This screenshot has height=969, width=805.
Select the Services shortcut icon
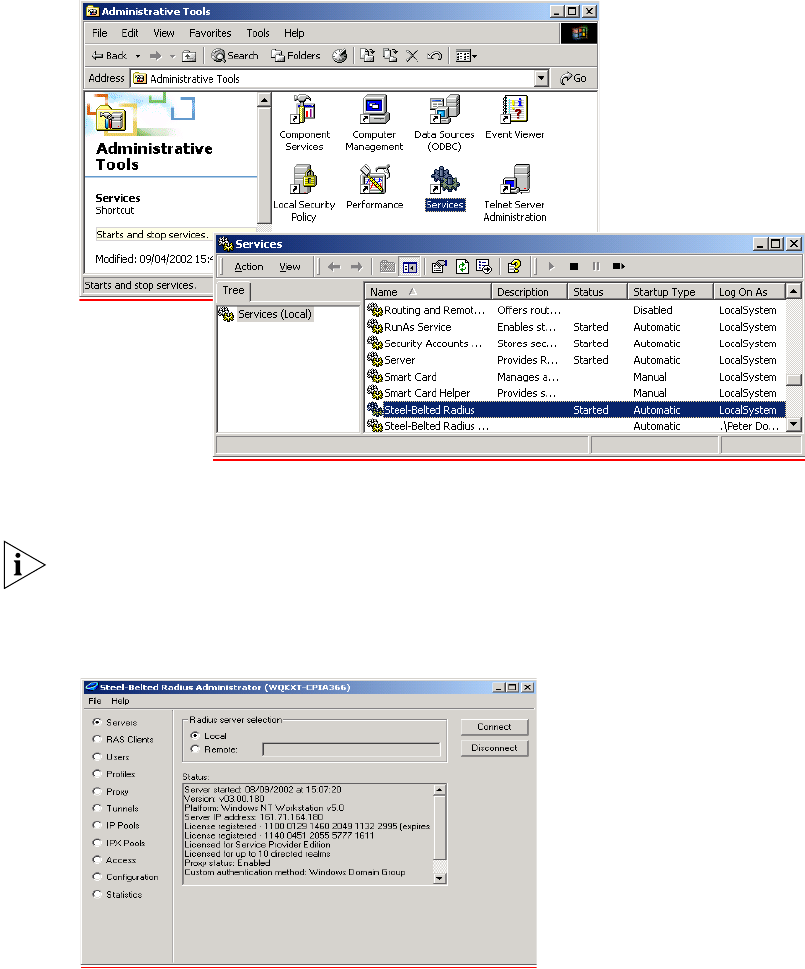(445, 187)
